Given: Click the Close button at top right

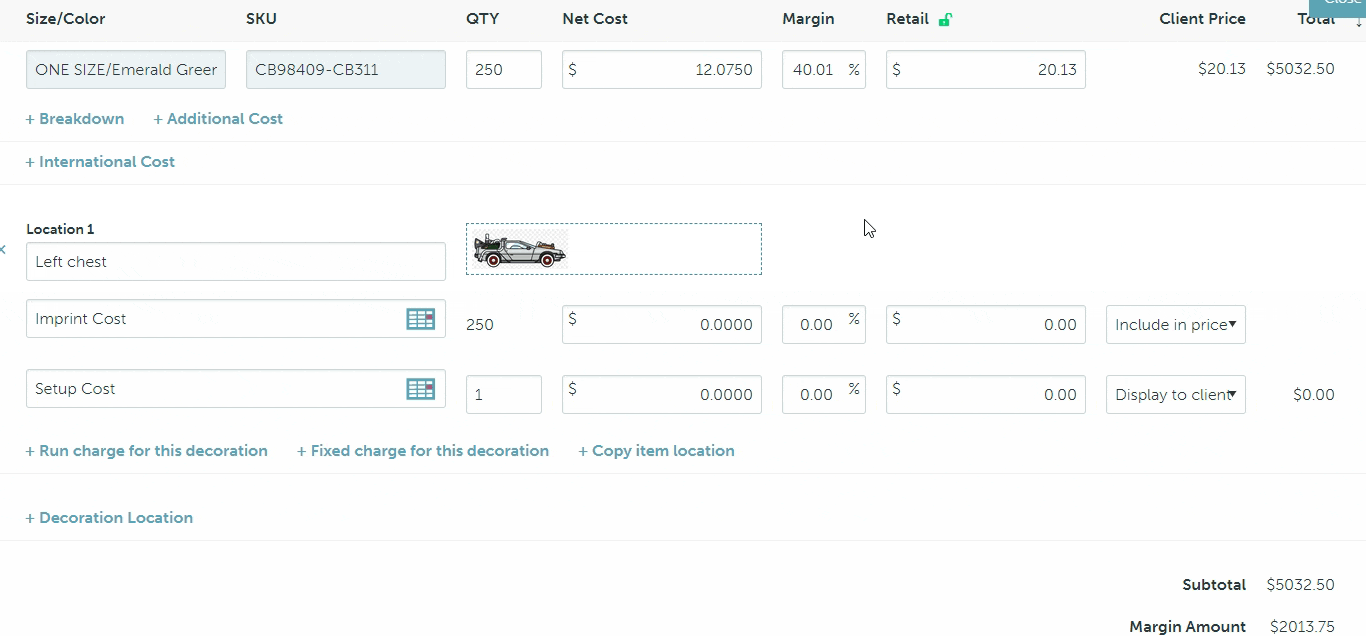Looking at the screenshot, I should 1340,4.
